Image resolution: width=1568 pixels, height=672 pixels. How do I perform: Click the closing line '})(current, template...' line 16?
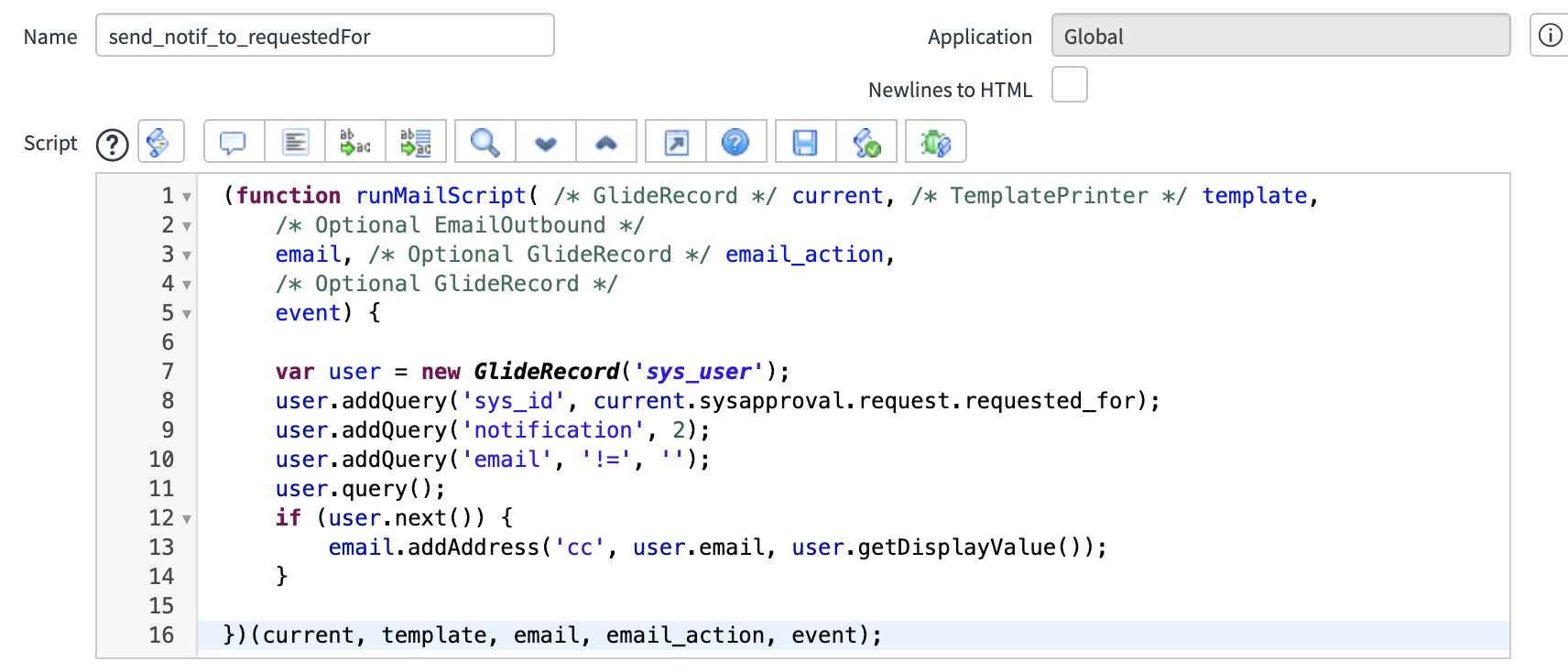(553, 635)
